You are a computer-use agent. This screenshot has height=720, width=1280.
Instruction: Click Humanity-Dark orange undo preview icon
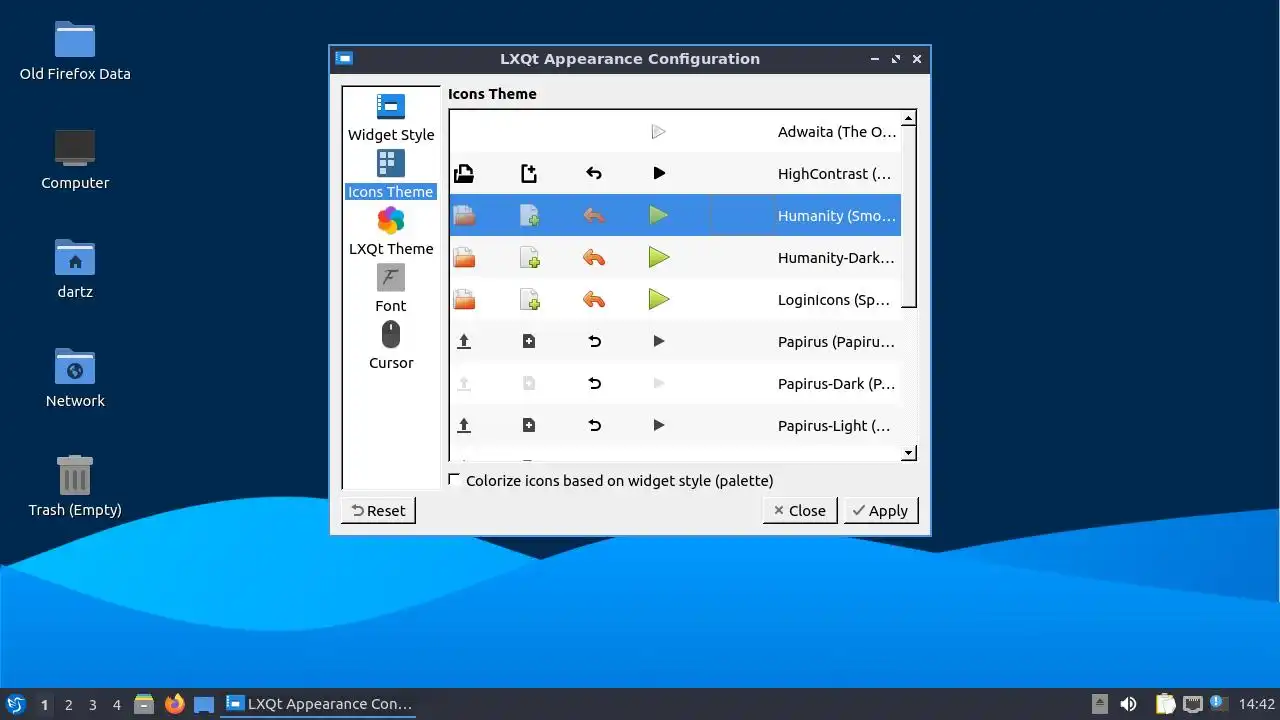click(594, 258)
